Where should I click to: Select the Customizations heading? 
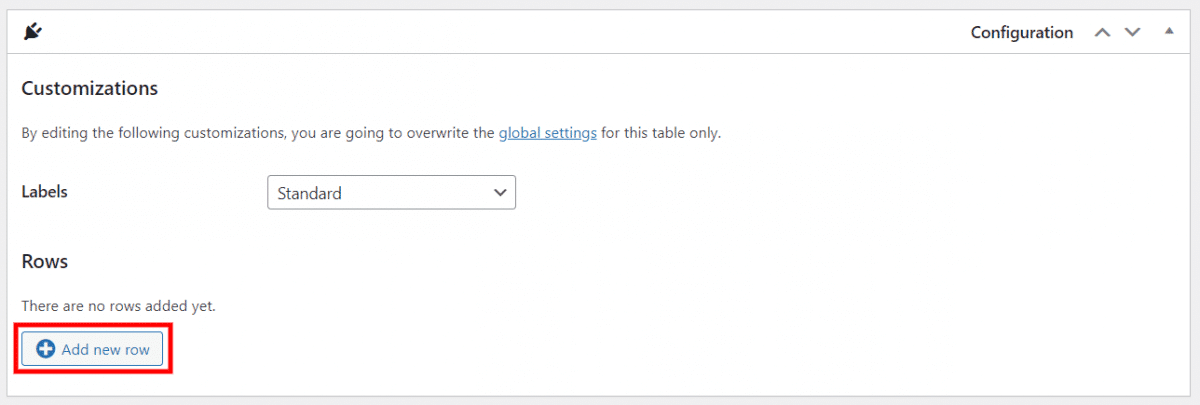(90, 88)
